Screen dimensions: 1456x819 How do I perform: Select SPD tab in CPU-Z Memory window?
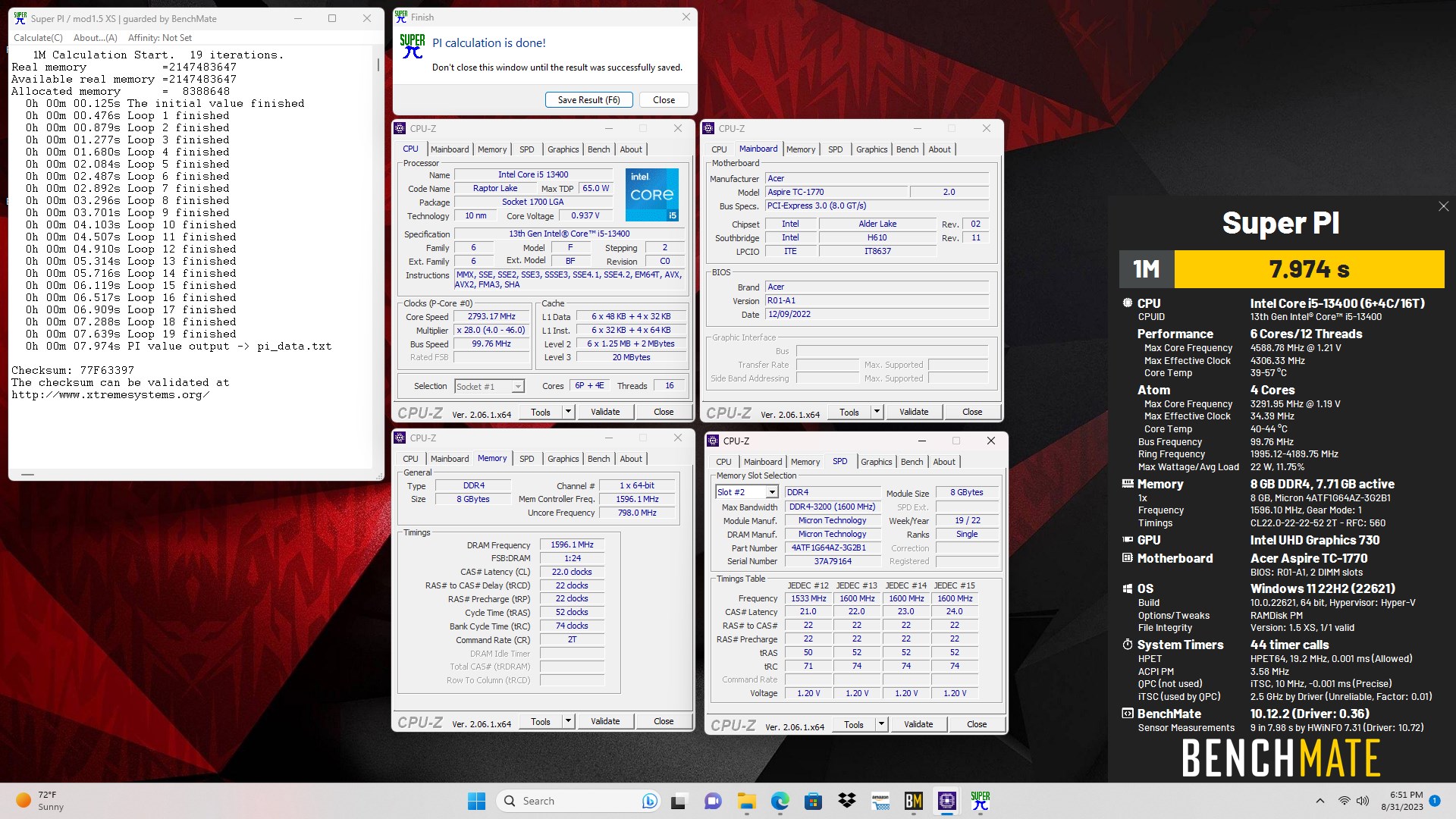(x=526, y=459)
